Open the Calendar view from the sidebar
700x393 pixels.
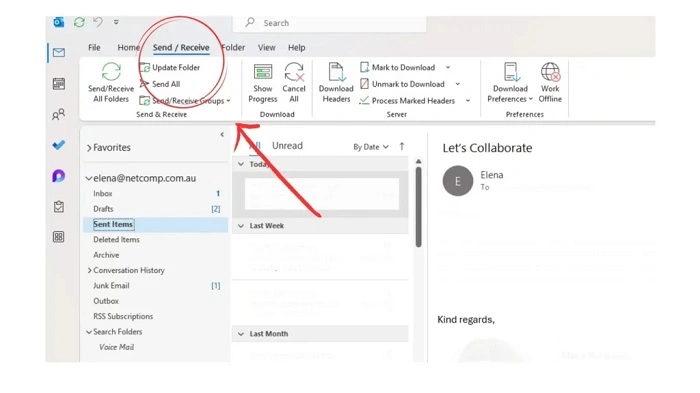pyautogui.click(x=58, y=84)
